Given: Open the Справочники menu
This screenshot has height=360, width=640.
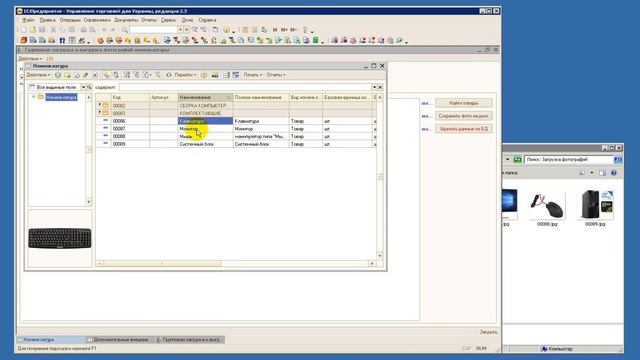Looking at the screenshot, I should 97,20.
